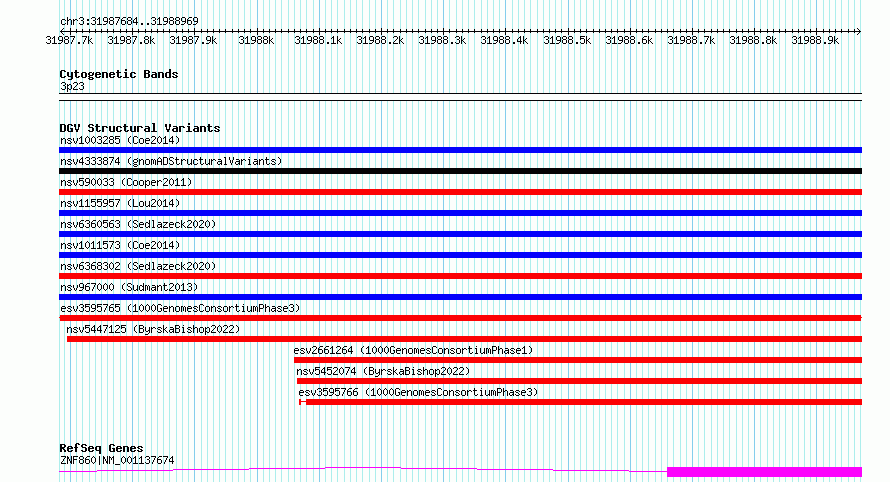Click the 31988k ruler tick label
The height and width of the screenshot is (482, 890).
click(x=256, y=41)
